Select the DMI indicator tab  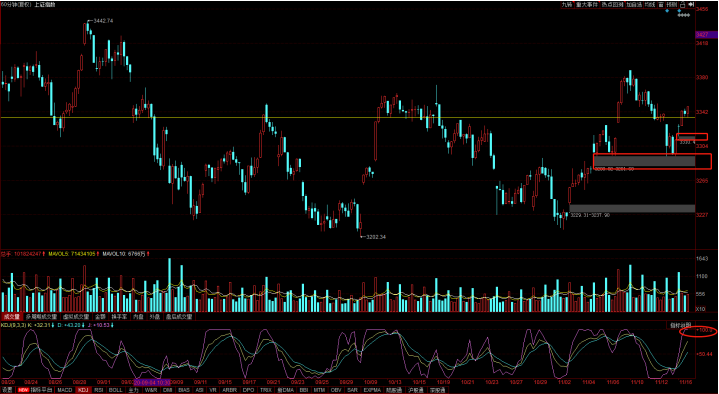(168, 390)
